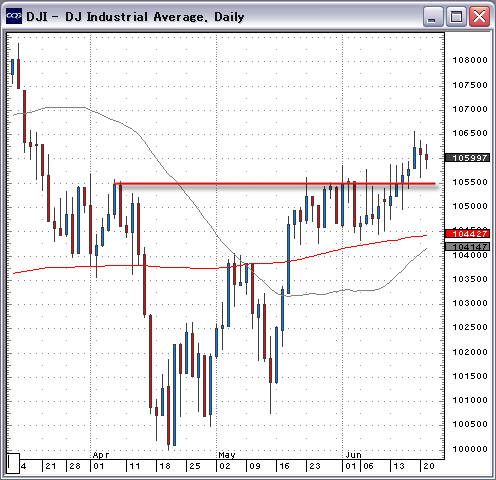
Task: Click the May month label on time axis
Action: [x=227, y=455]
